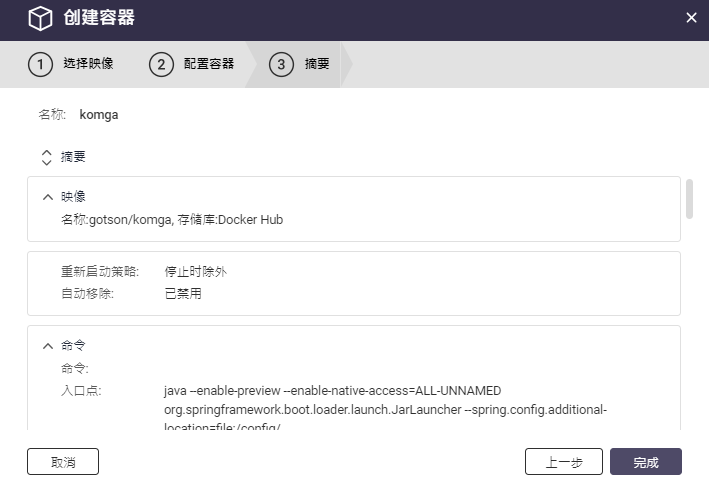Click the image text 名称:gotson/komga, 存储库:Docker Hub
The height and width of the screenshot is (494, 709).
[172, 220]
